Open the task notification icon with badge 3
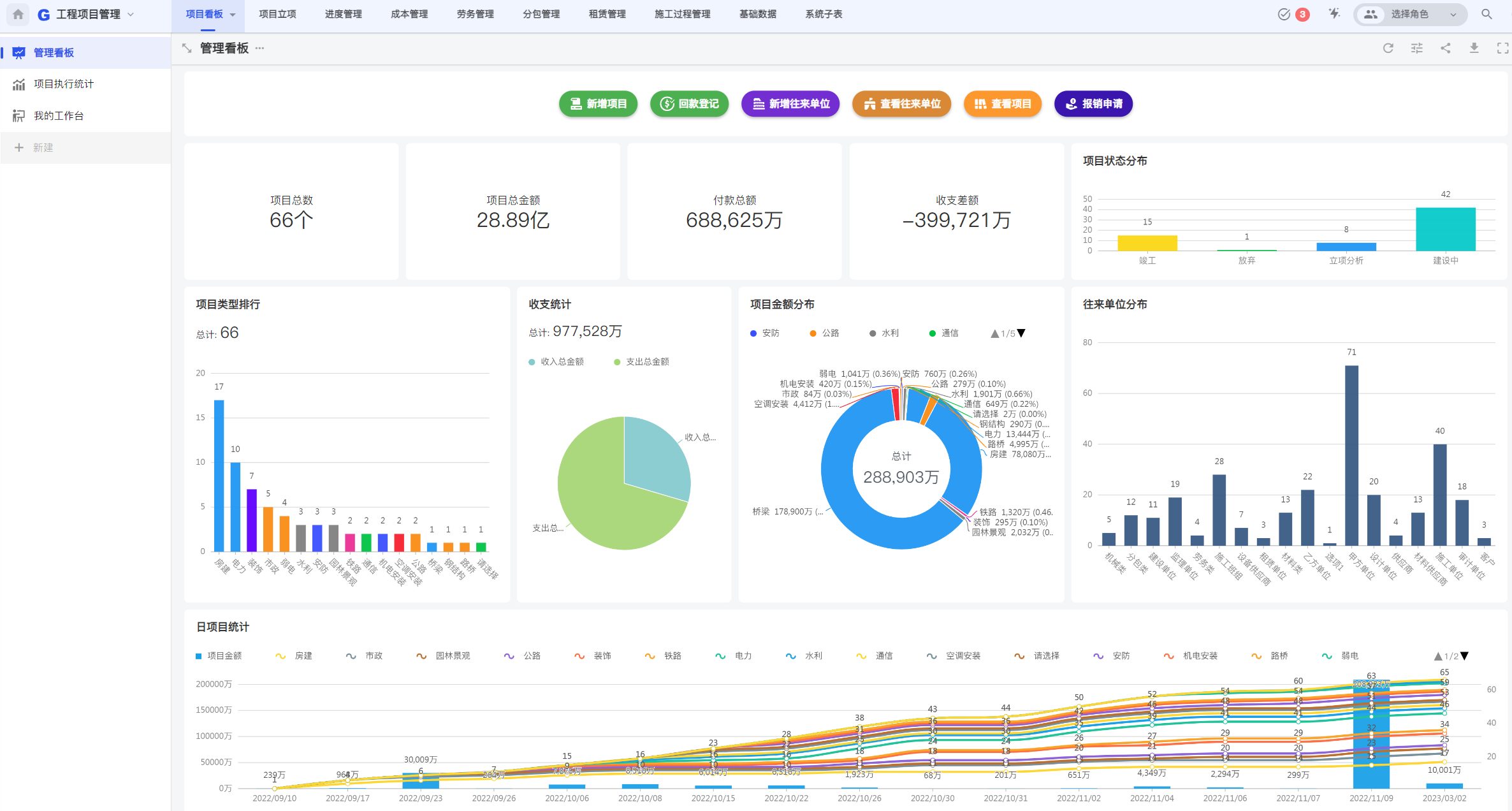 [x=1293, y=14]
